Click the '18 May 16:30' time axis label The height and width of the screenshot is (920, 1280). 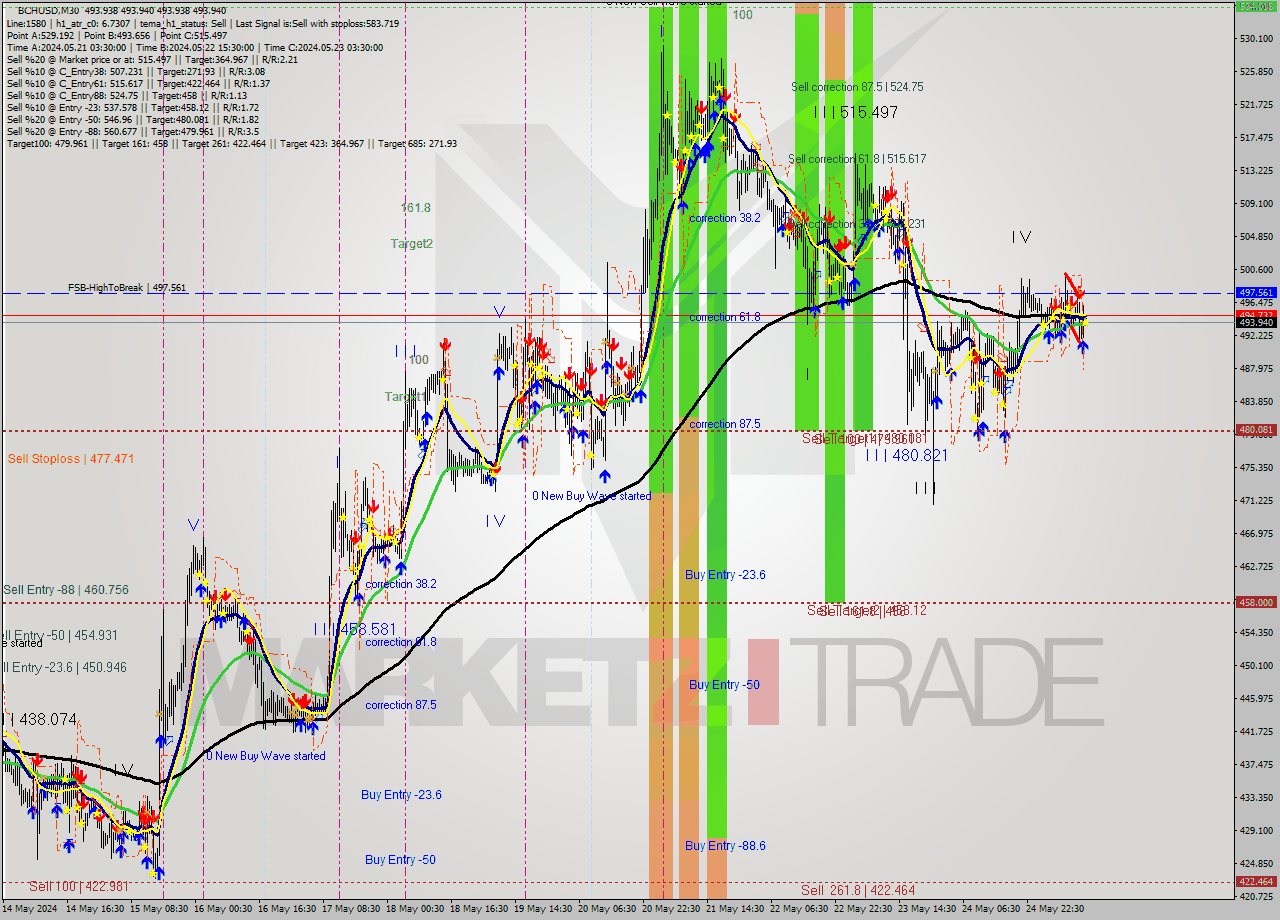point(481,909)
